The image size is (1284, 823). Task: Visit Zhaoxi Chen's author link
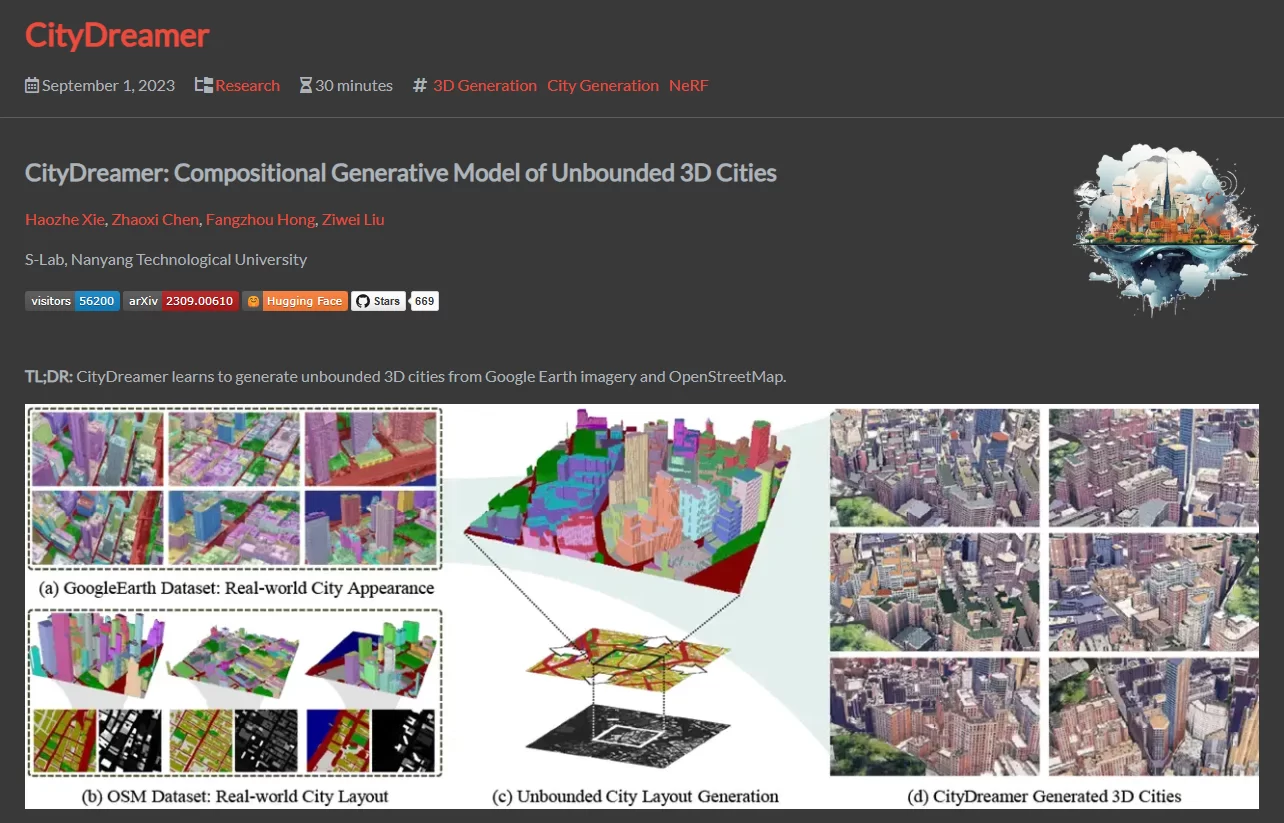[x=155, y=219]
